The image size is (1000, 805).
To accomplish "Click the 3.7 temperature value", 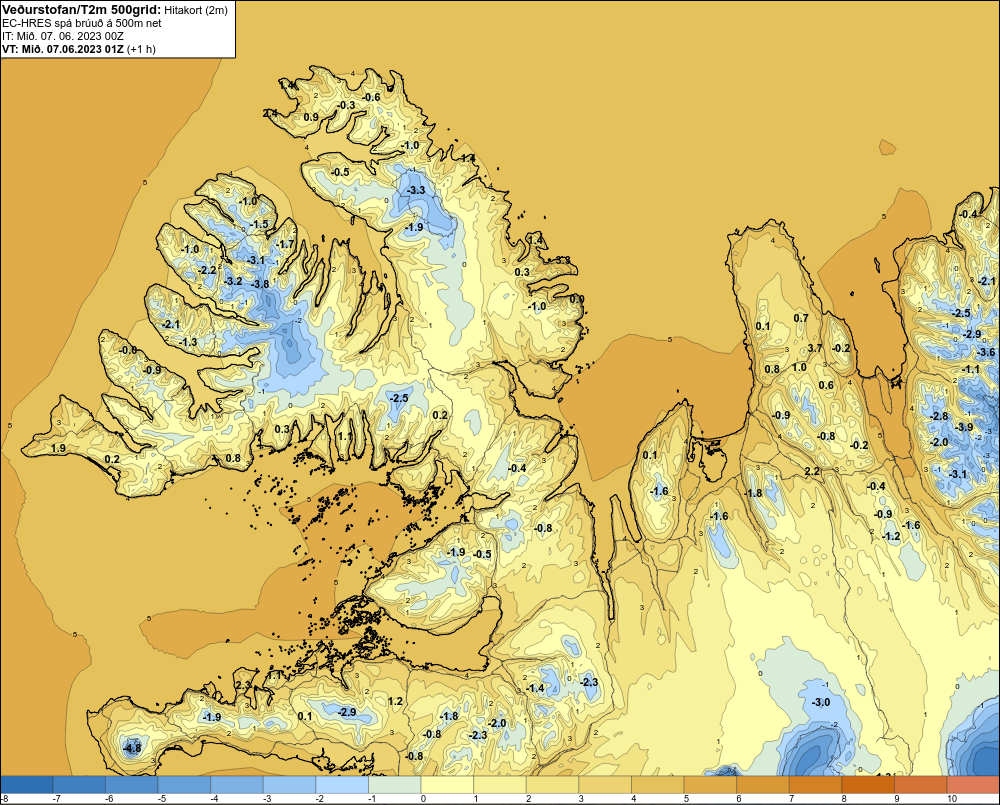I will (x=815, y=348).
